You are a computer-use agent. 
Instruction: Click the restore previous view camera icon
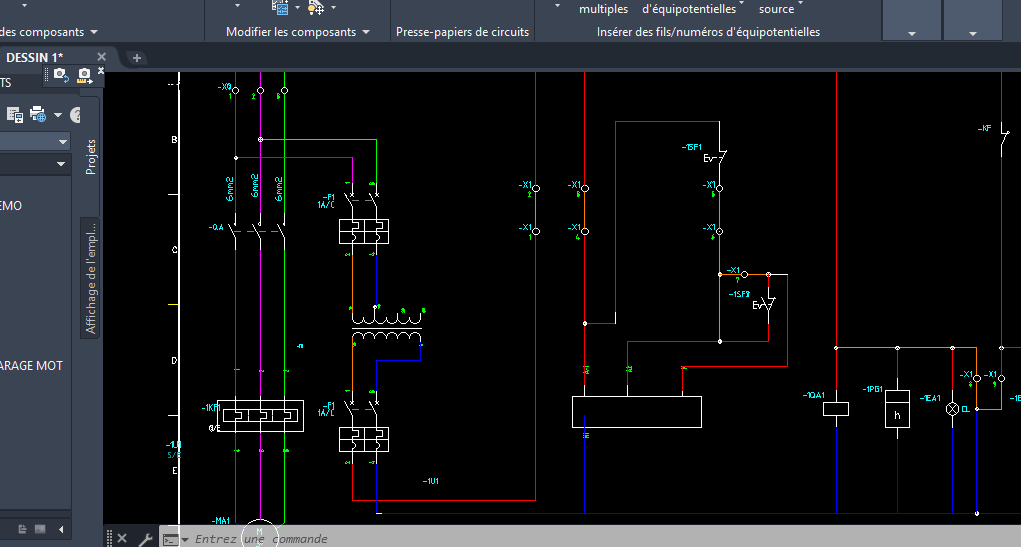(x=60, y=74)
